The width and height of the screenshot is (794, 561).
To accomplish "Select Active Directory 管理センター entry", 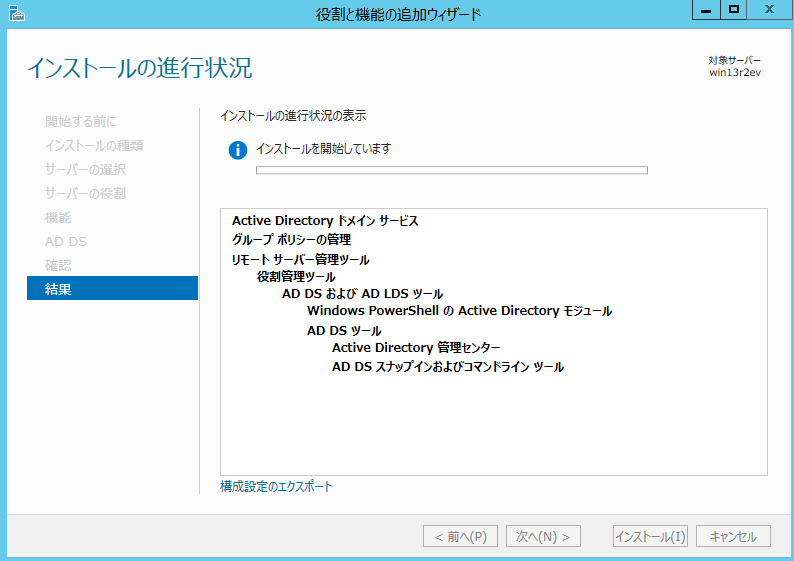I will click(416, 348).
